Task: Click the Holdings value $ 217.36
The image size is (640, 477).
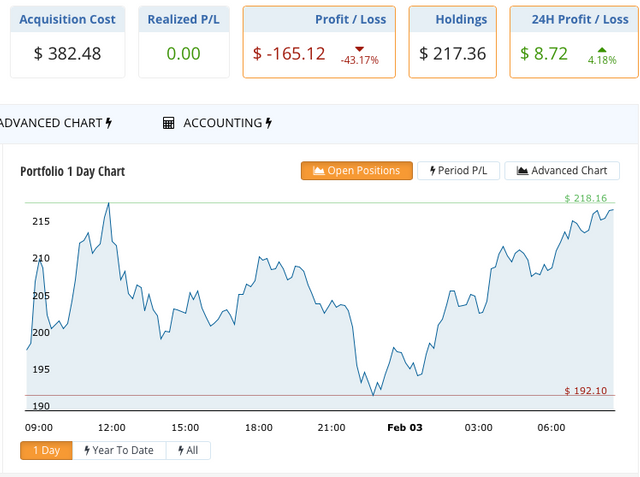Action: [x=452, y=53]
